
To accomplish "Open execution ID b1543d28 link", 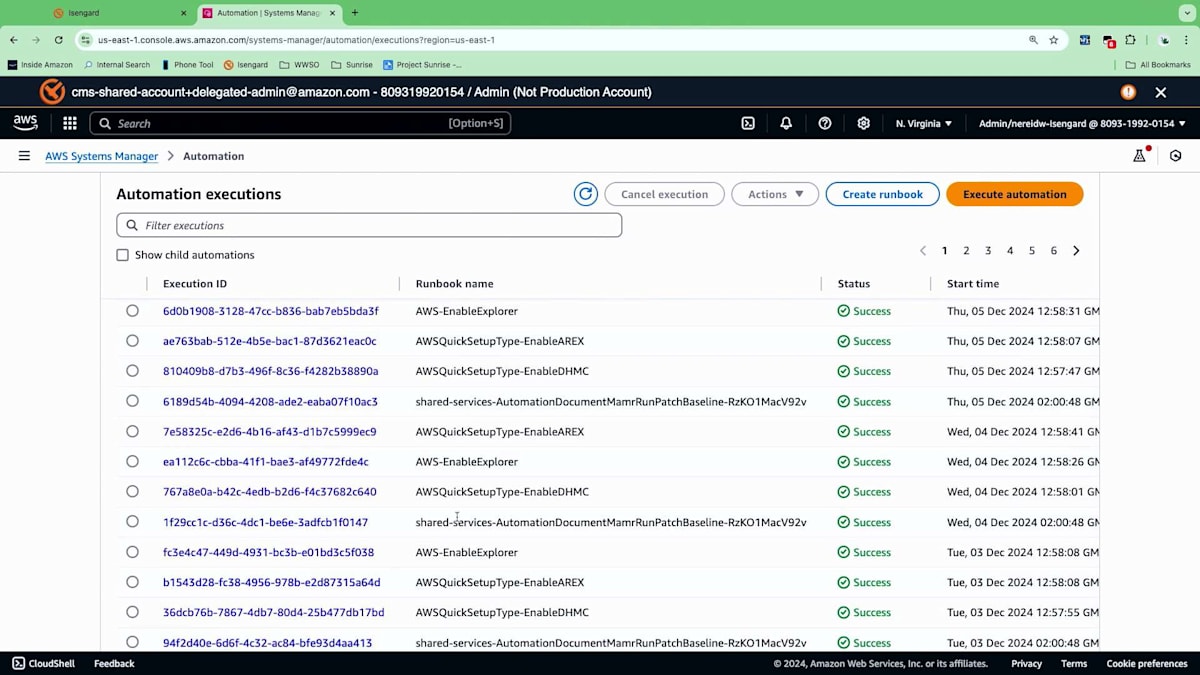I will click(x=271, y=582).
